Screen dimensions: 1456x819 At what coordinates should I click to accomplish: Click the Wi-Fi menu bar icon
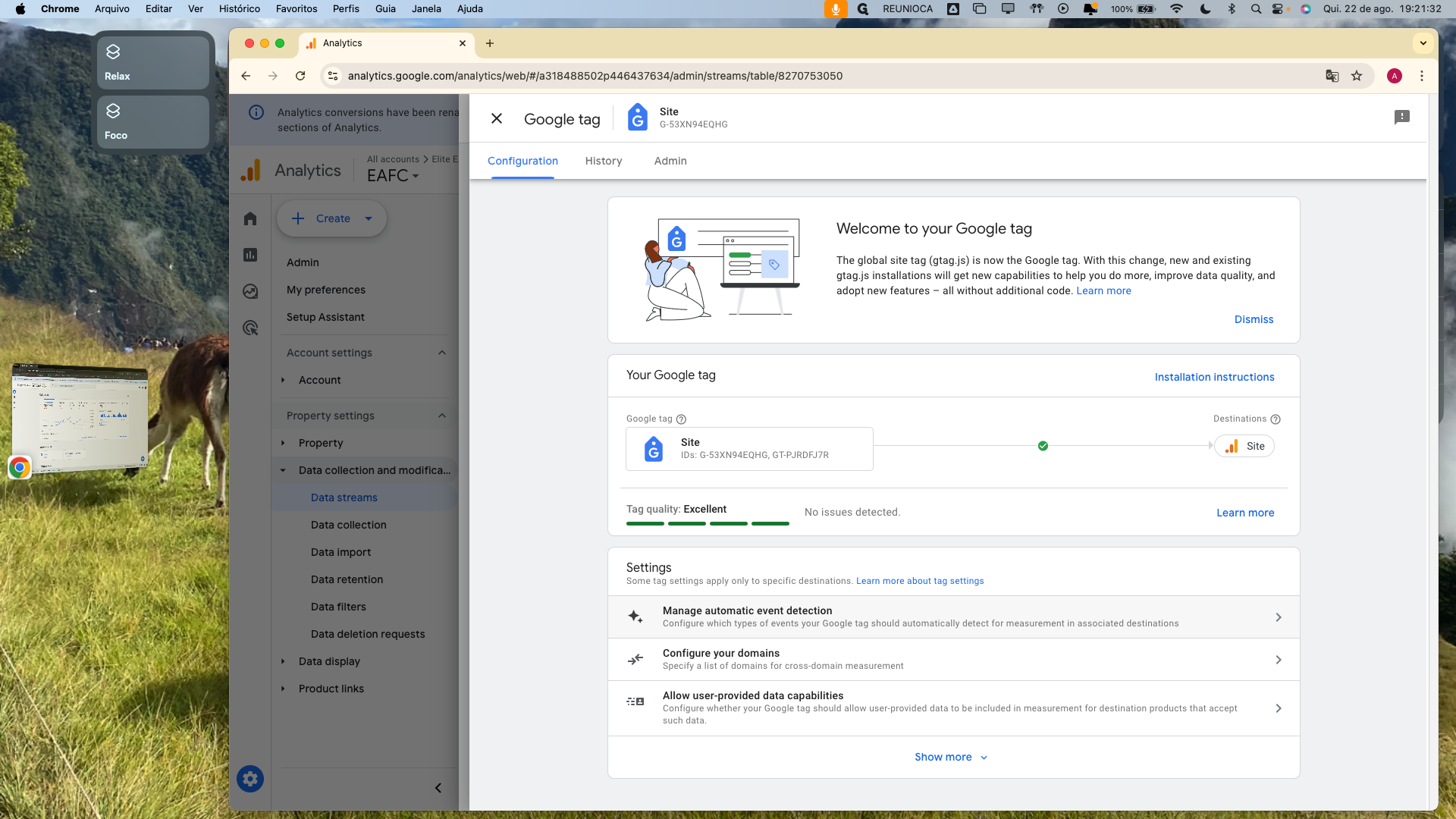pos(1176,9)
